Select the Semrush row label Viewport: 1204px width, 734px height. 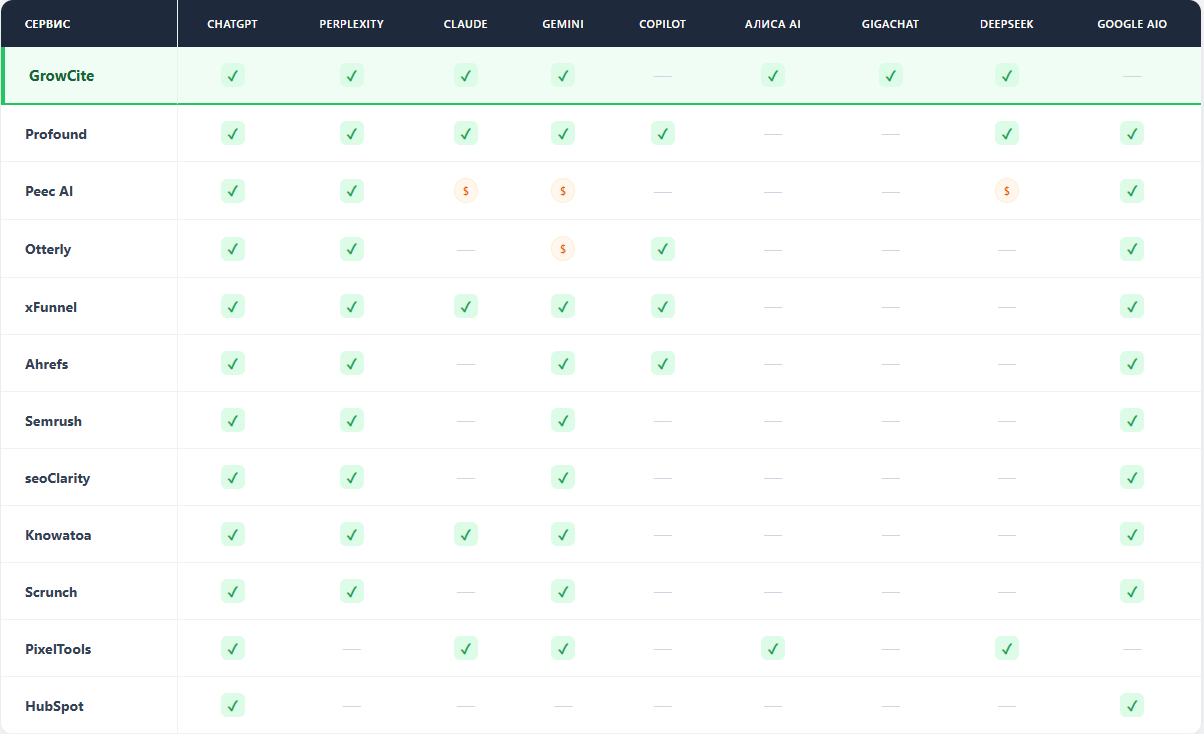(x=53, y=421)
